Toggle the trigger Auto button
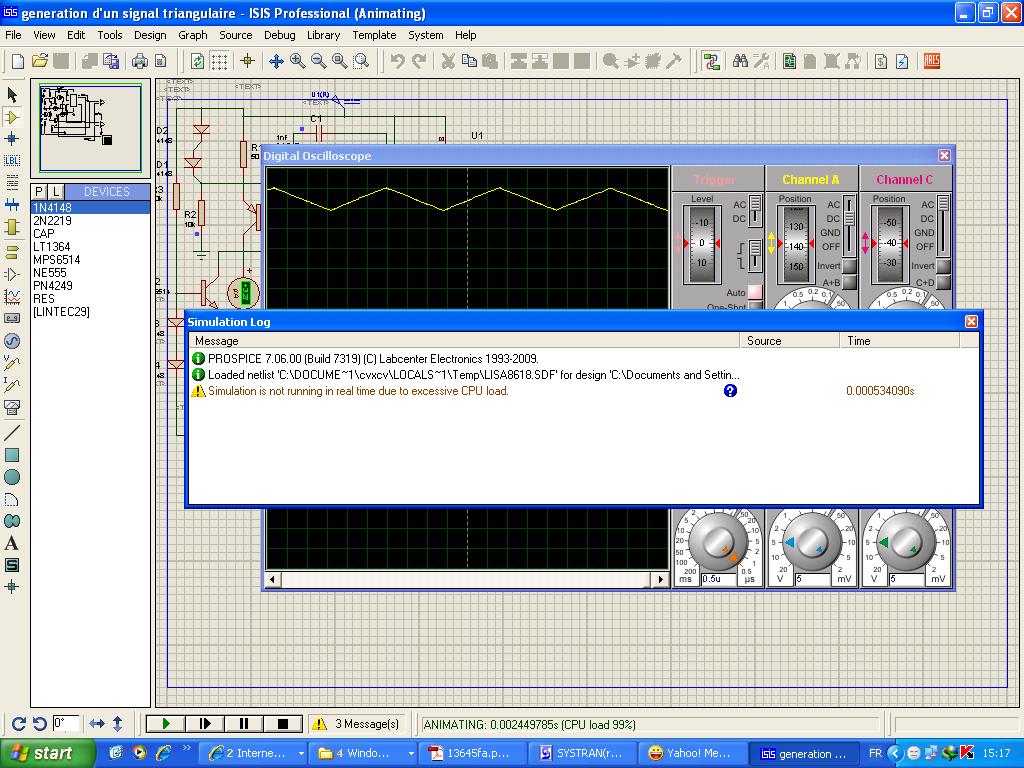 (755, 292)
